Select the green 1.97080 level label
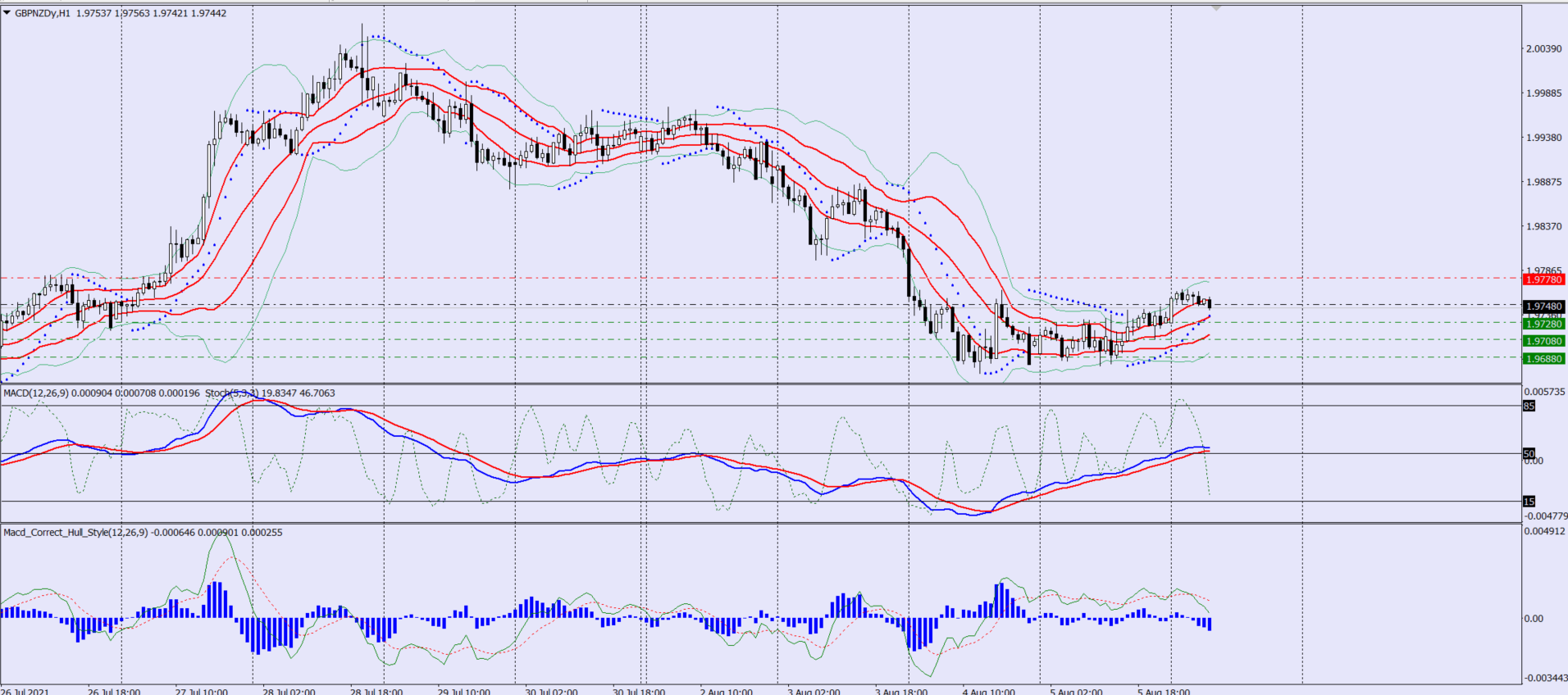 (1544, 341)
